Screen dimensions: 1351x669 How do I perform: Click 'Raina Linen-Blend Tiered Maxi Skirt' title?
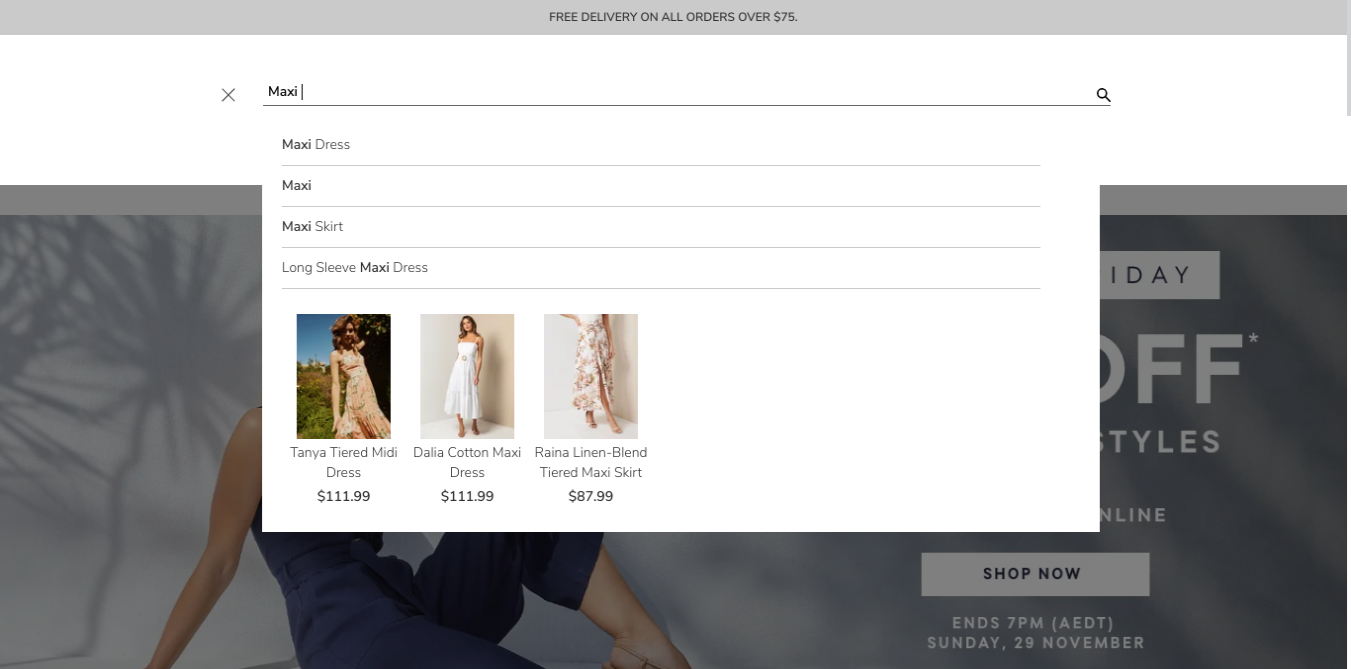coord(591,462)
